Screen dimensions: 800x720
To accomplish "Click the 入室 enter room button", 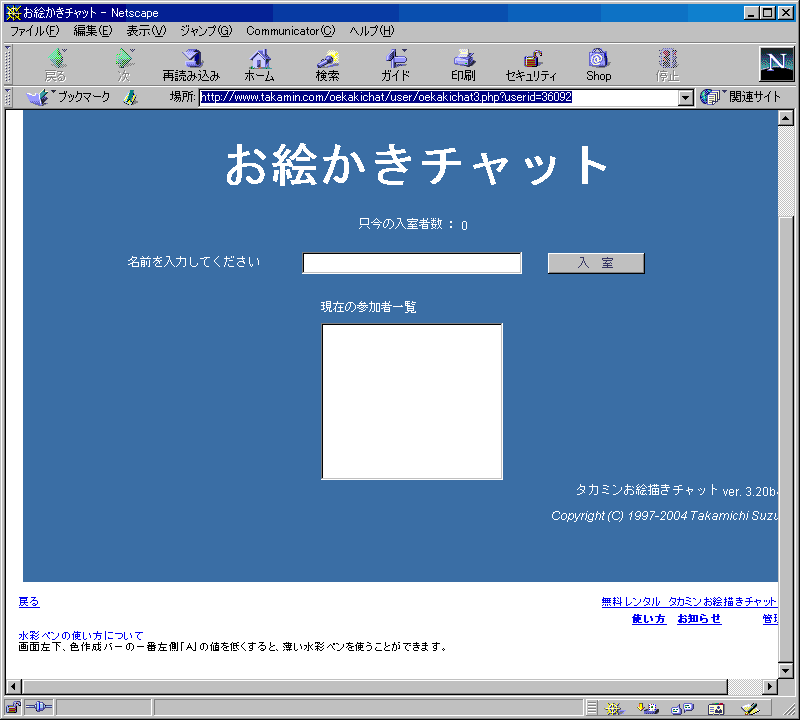I will pos(596,263).
